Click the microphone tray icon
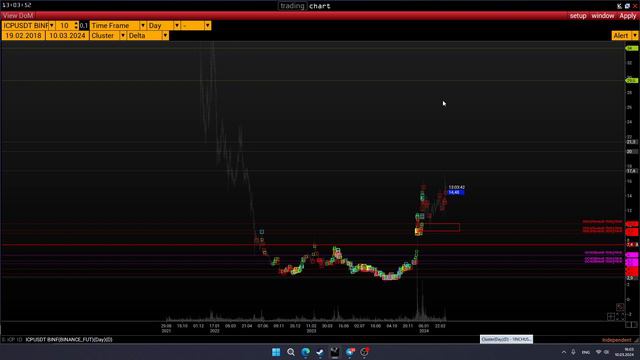Viewport: 640px width, 360px height. (x=573, y=352)
